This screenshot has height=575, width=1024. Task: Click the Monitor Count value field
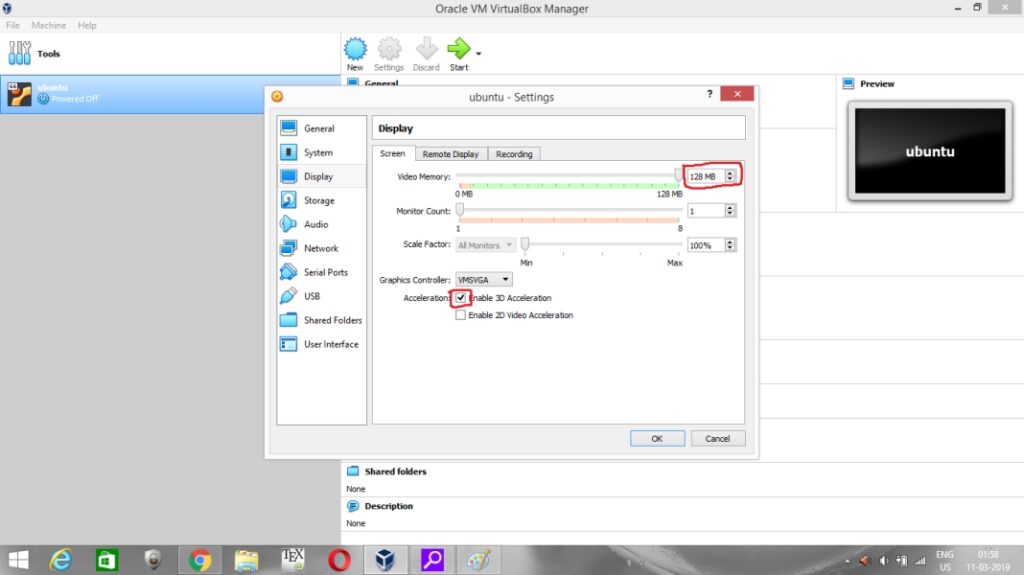(705, 211)
